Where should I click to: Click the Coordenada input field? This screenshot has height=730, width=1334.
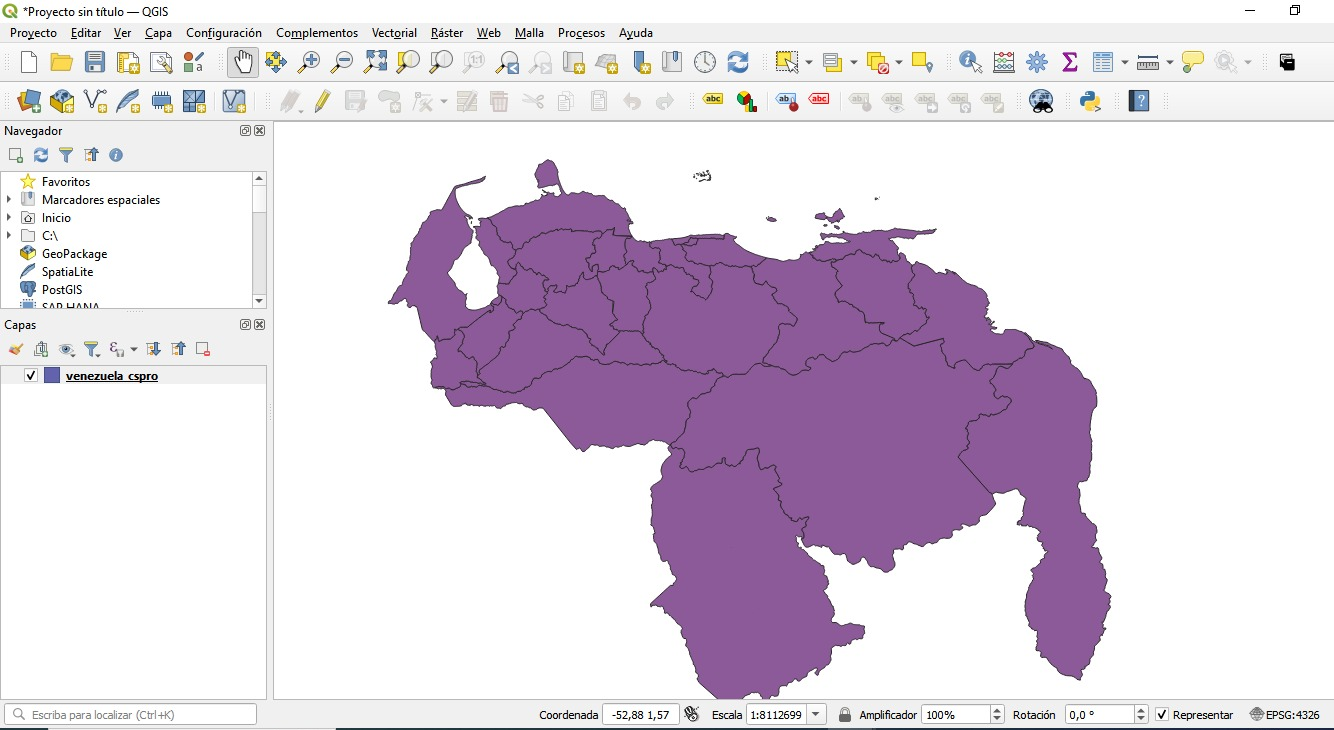(x=641, y=715)
